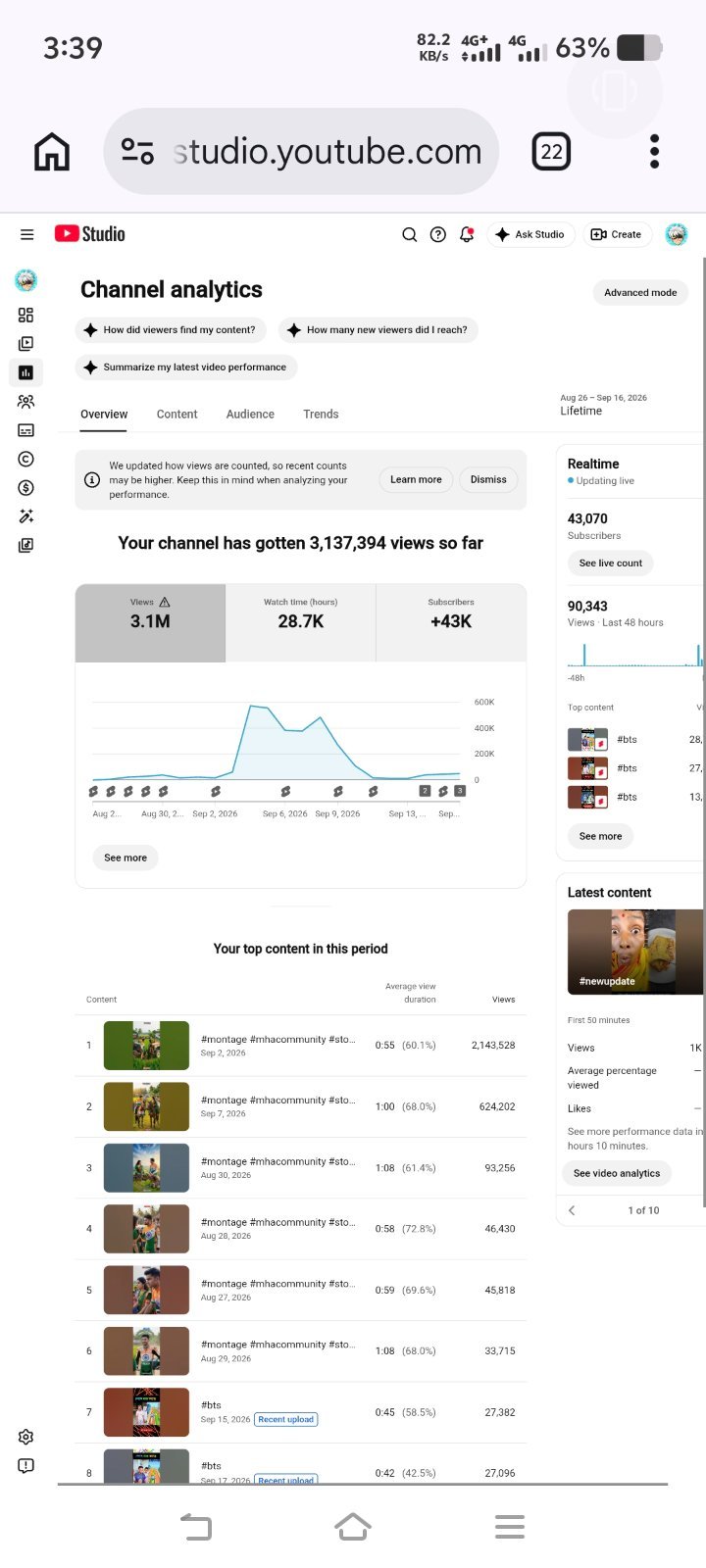Open Content section in the sidebar
This screenshot has width=706, height=1568.
[26, 344]
